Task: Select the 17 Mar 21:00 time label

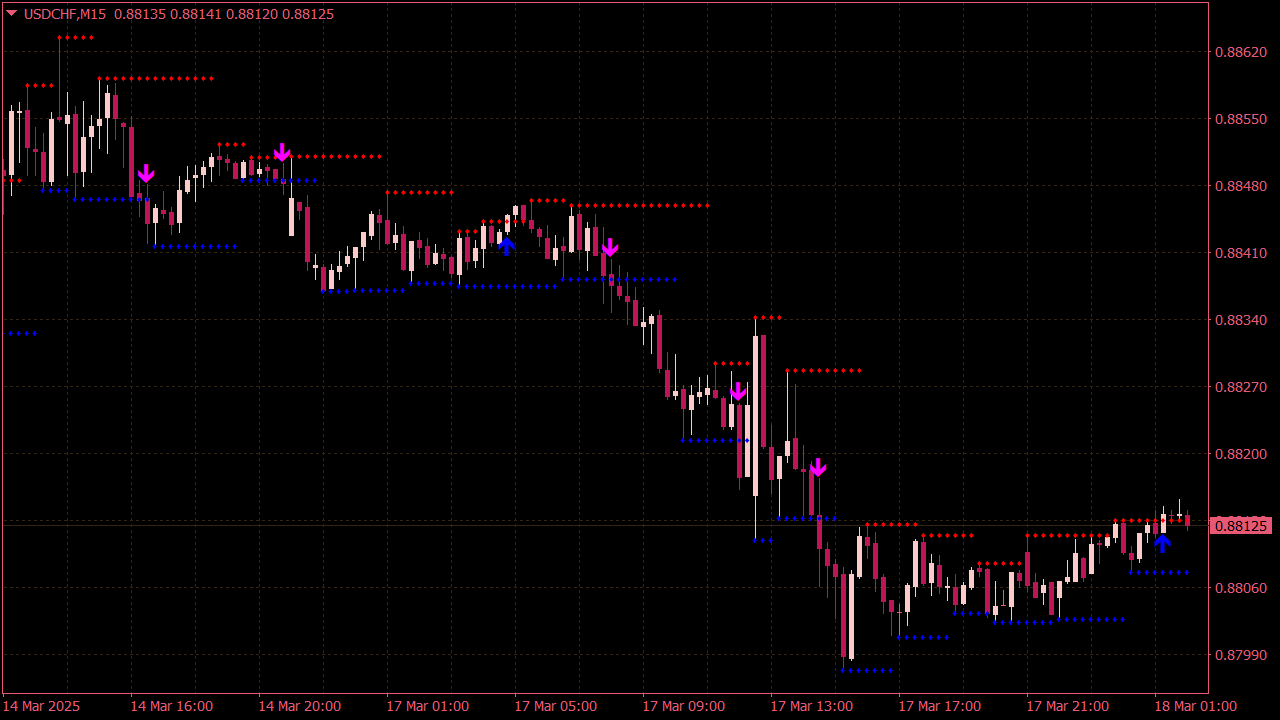Action: click(1067, 706)
